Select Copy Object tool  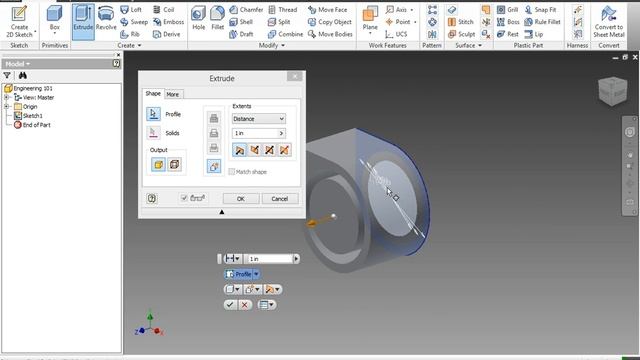[329, 22]
